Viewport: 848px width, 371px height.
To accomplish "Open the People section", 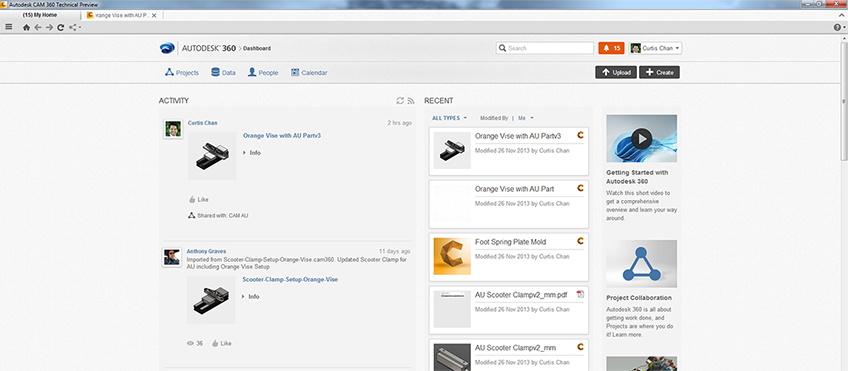I will pos(263,72).
